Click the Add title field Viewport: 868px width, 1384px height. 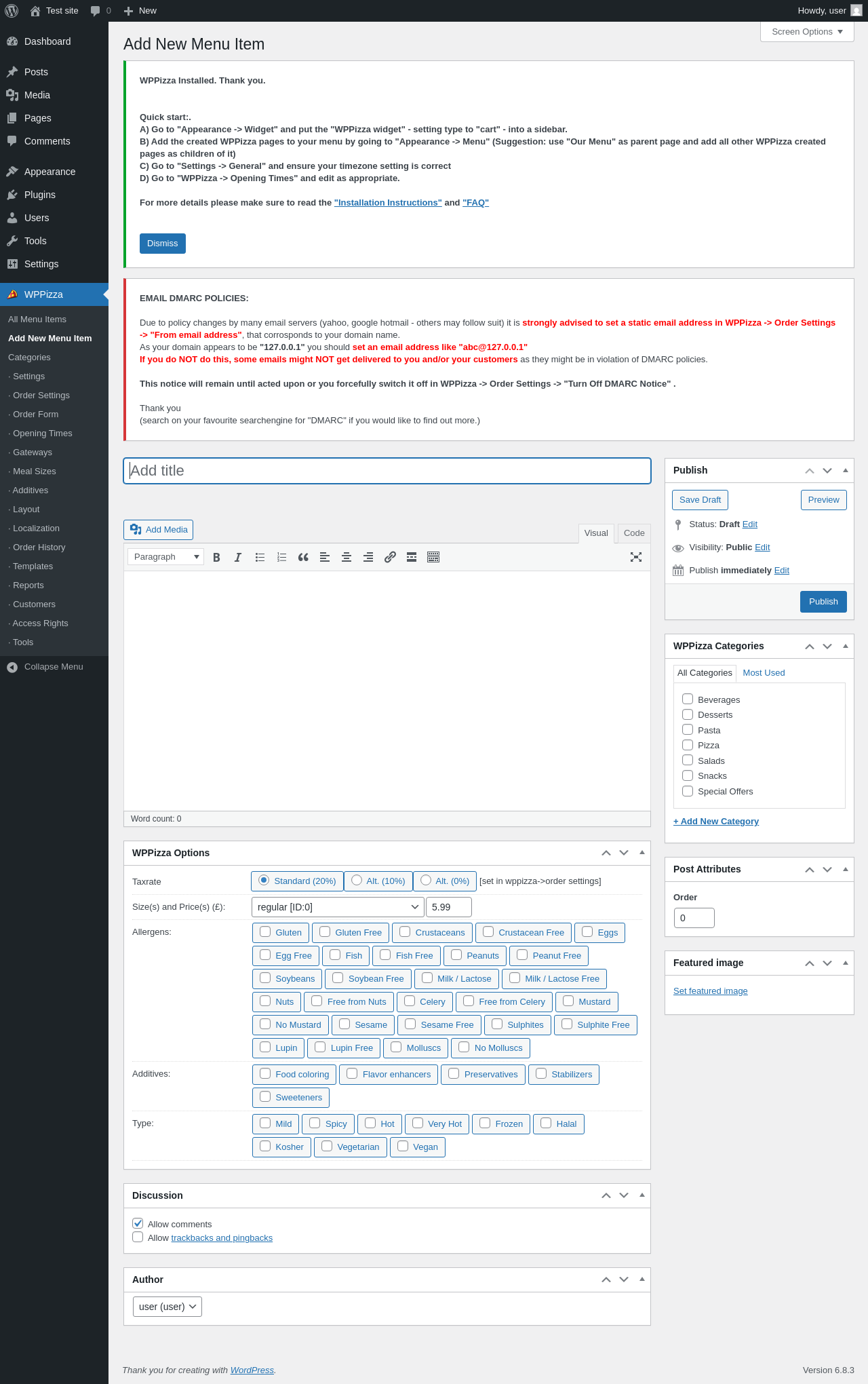pyautogui.click(x=387, y=471)
